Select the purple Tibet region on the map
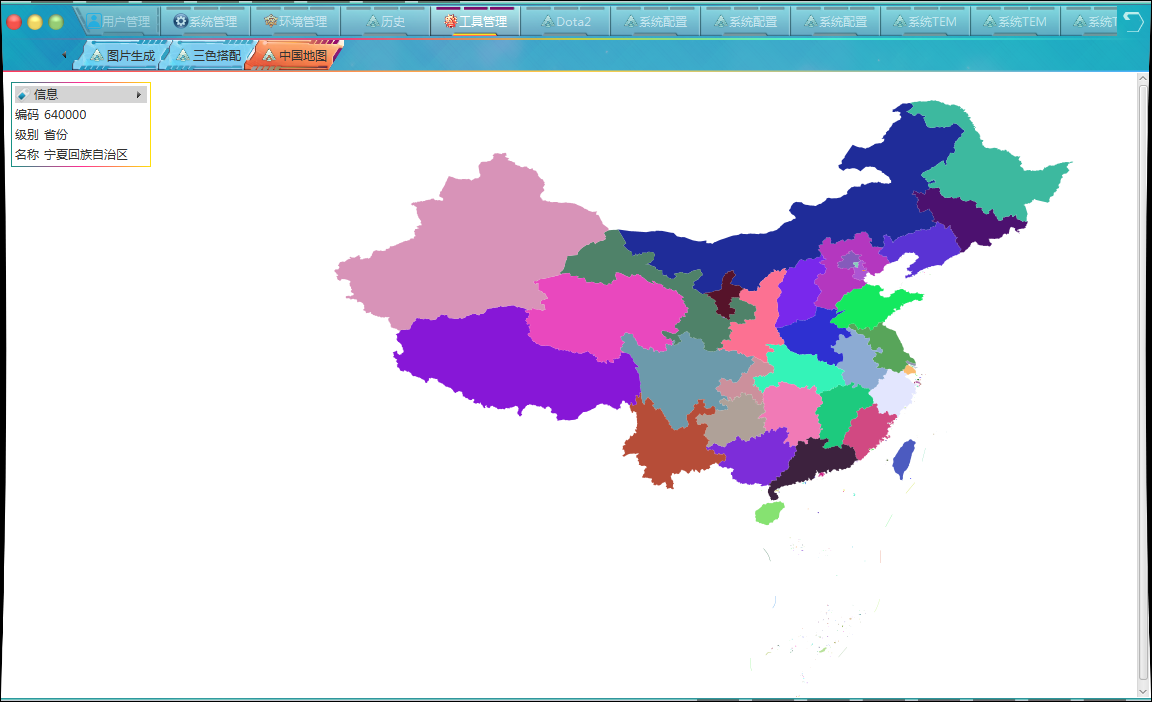This screenshot has height=702, width=1152. [500, 370]
